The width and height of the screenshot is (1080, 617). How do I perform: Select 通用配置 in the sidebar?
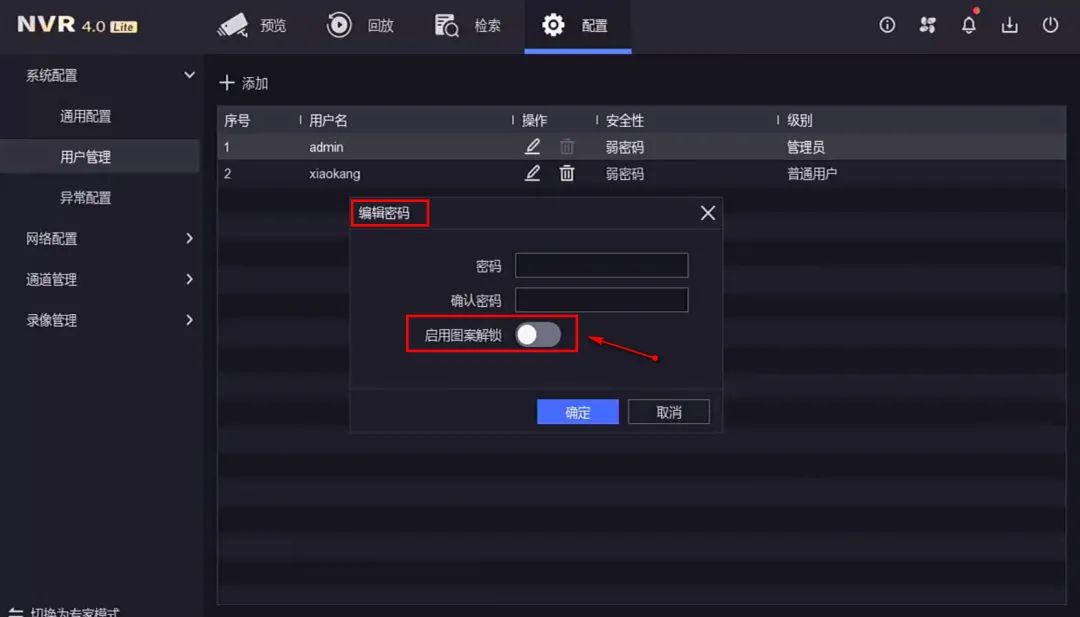85,116
